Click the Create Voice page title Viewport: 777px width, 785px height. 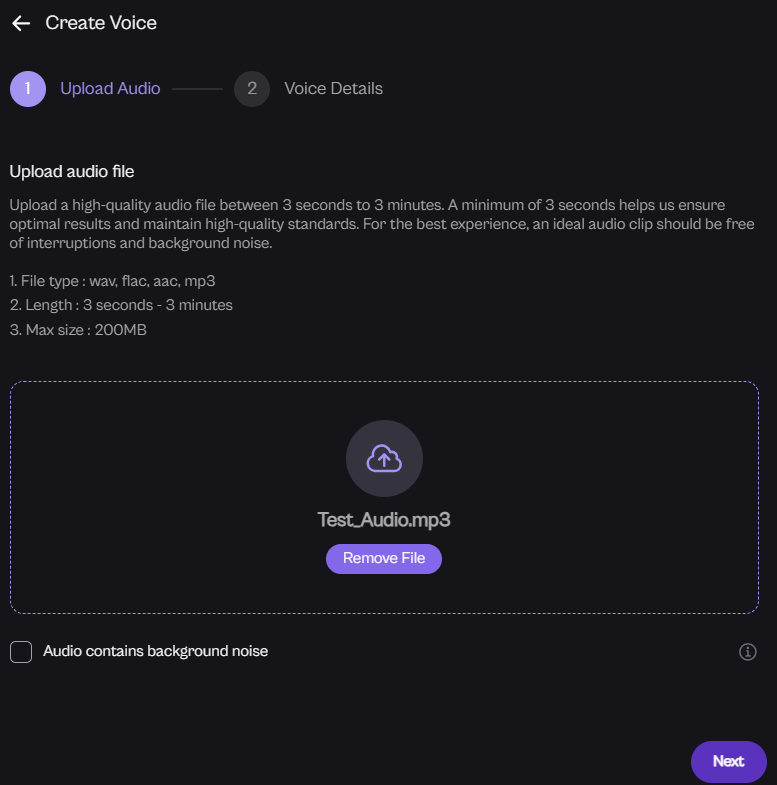pyautogui.click(x=101, y=22)
